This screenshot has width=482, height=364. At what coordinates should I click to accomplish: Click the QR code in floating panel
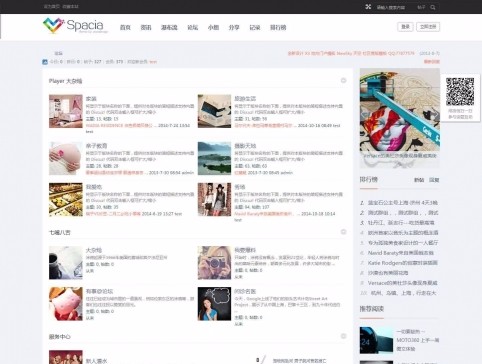click(x=460, y=92)
